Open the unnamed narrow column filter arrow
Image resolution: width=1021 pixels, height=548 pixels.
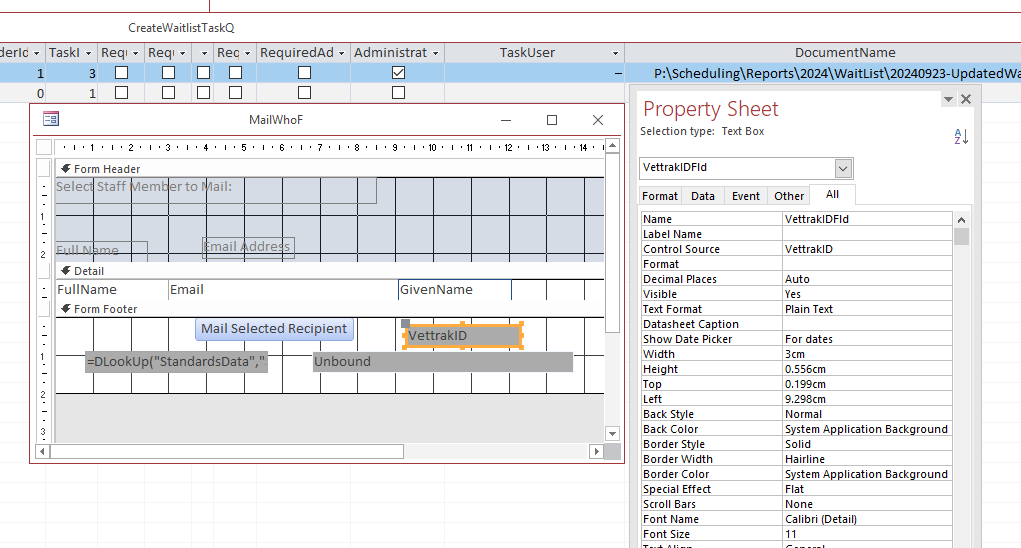[204, 53]
